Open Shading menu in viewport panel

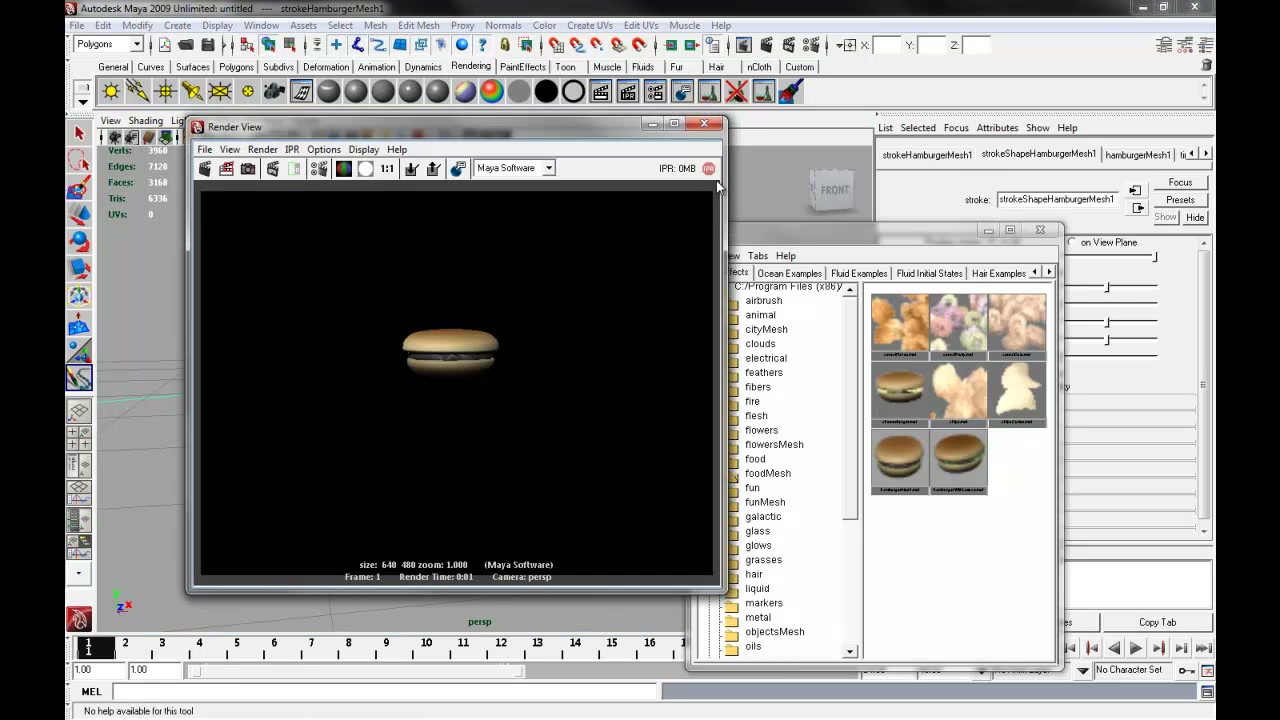point(145,121)
